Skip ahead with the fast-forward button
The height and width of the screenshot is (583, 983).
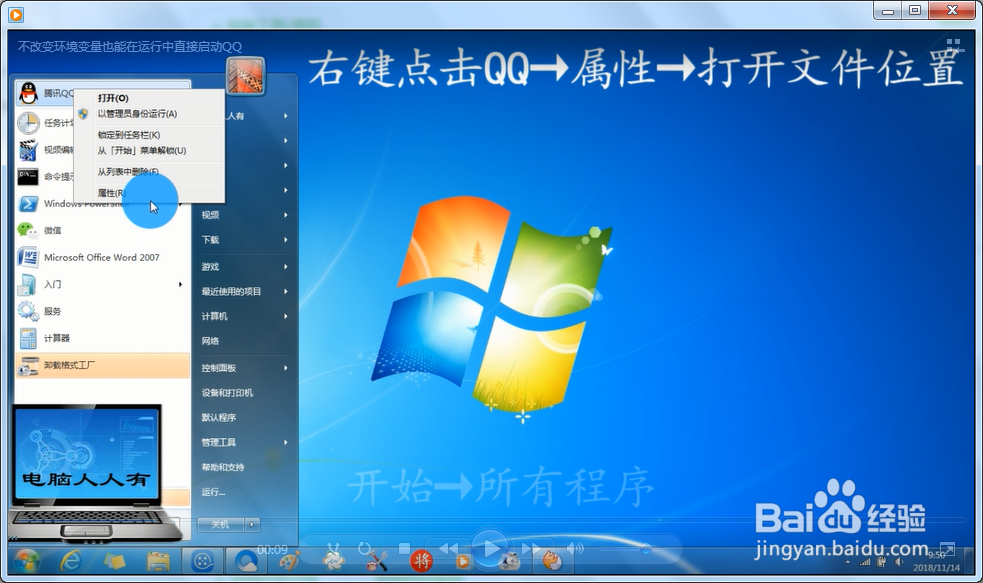pyautogui.click(x=532, y=549)
